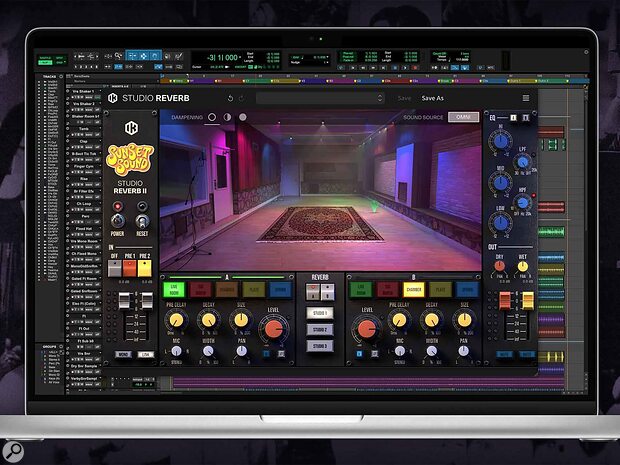Viewport: 620px width, 465px height.
Task: Click the OMNI sound source button
Action: point(463,117)
